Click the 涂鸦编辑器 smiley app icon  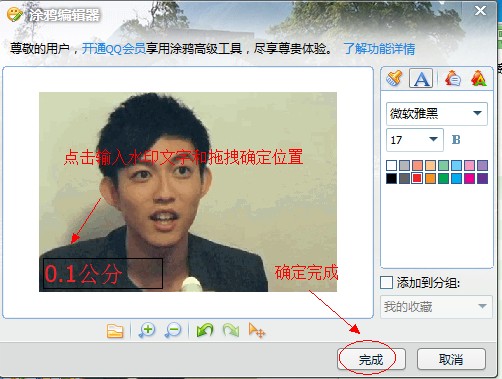(x=15, y=14)
